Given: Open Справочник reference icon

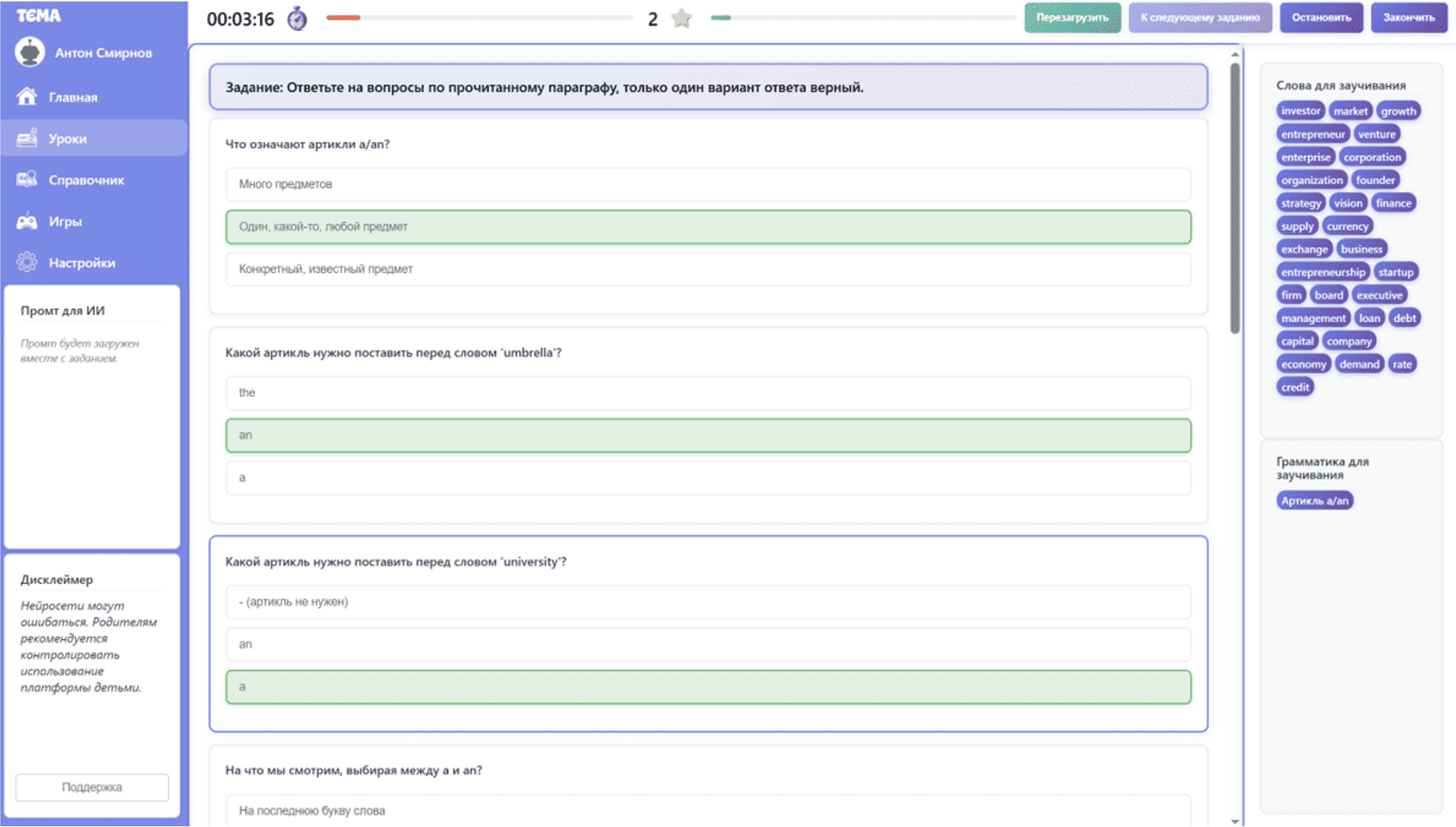Looking at the screenshot, I should coord(27,179).
